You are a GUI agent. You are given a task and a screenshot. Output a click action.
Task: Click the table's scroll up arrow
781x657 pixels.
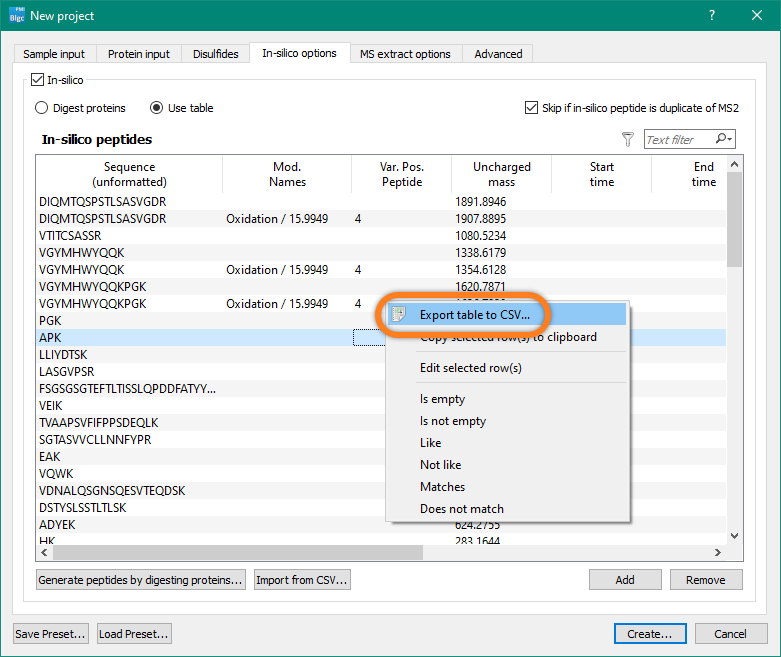click(734, 165)
